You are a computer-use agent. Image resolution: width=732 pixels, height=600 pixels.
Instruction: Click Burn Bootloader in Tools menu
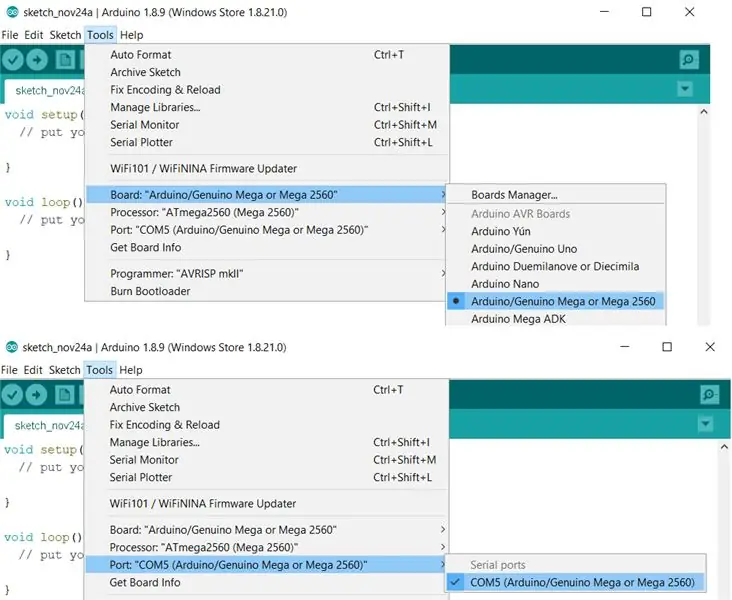(x=267, y=291)
